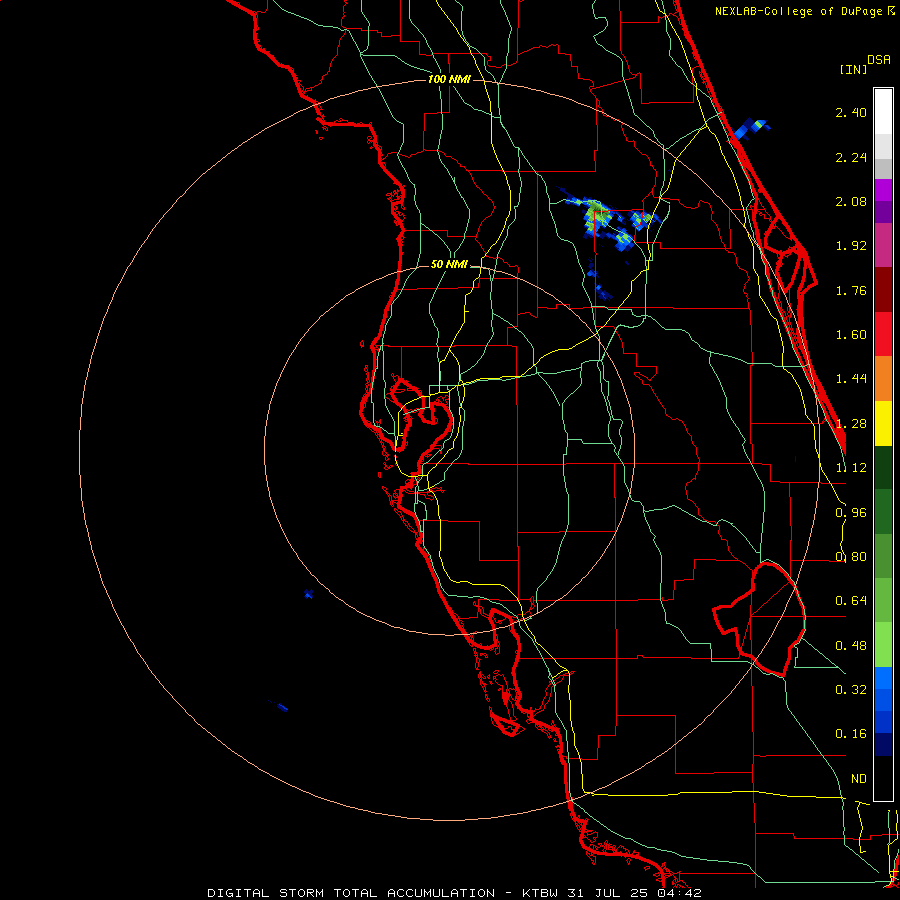Viewport: 900px width, 900px height.
Task: Click the 1.60 legend value
Action: (x=851, y=335)
